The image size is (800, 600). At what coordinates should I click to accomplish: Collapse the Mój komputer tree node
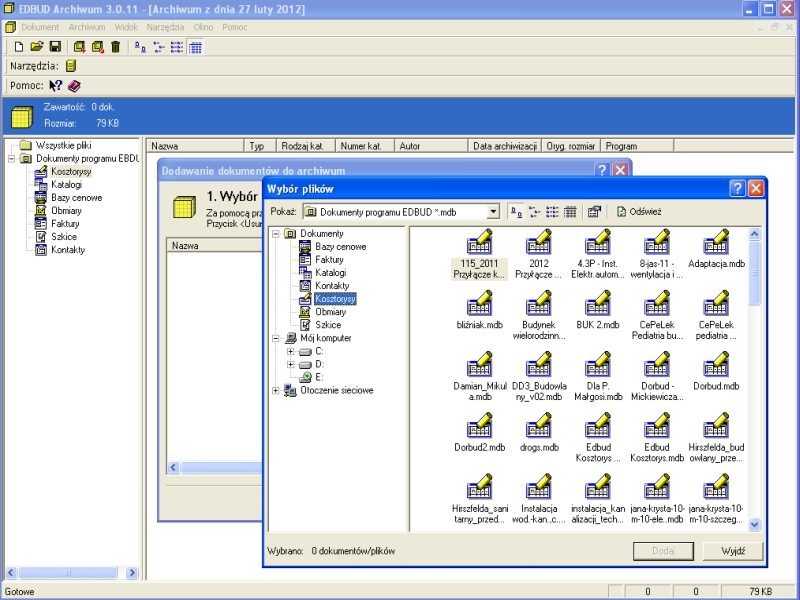pos(276,338)
